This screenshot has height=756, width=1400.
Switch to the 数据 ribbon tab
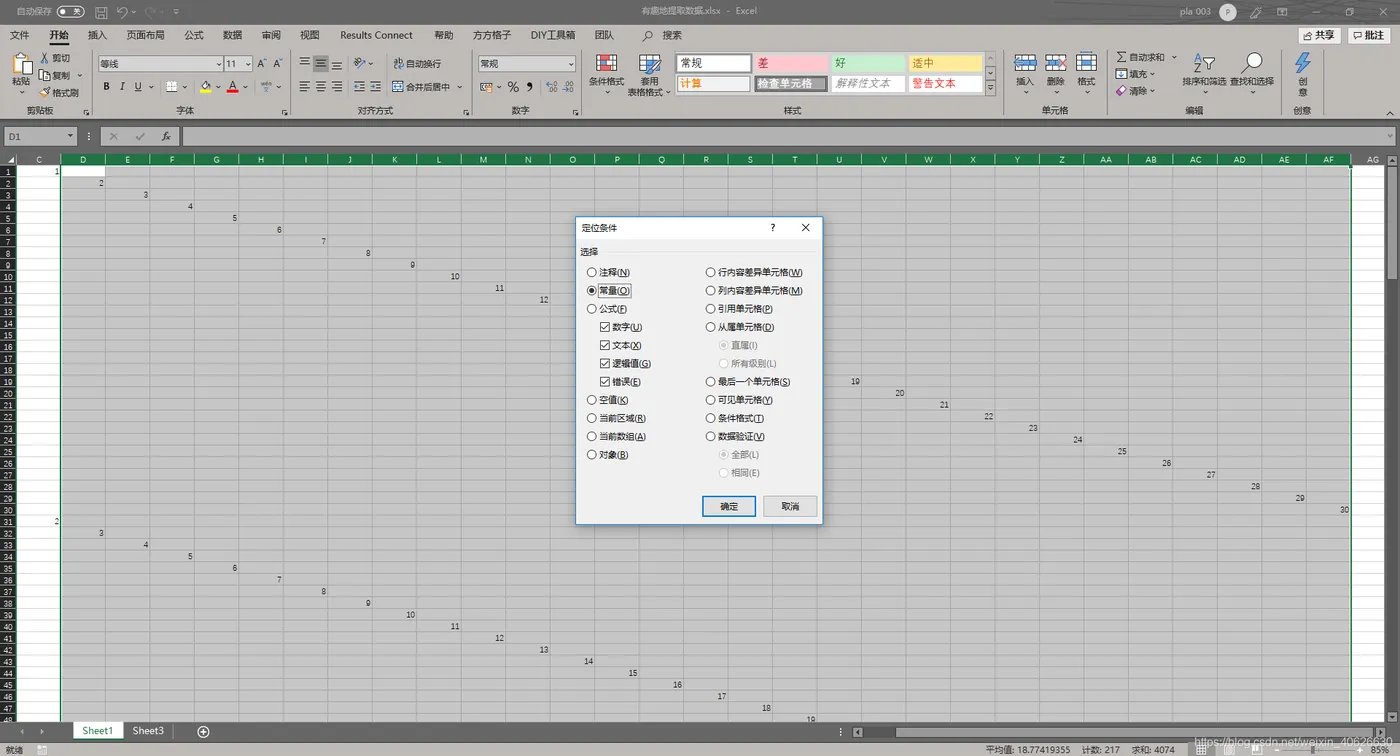coord(232,35)
